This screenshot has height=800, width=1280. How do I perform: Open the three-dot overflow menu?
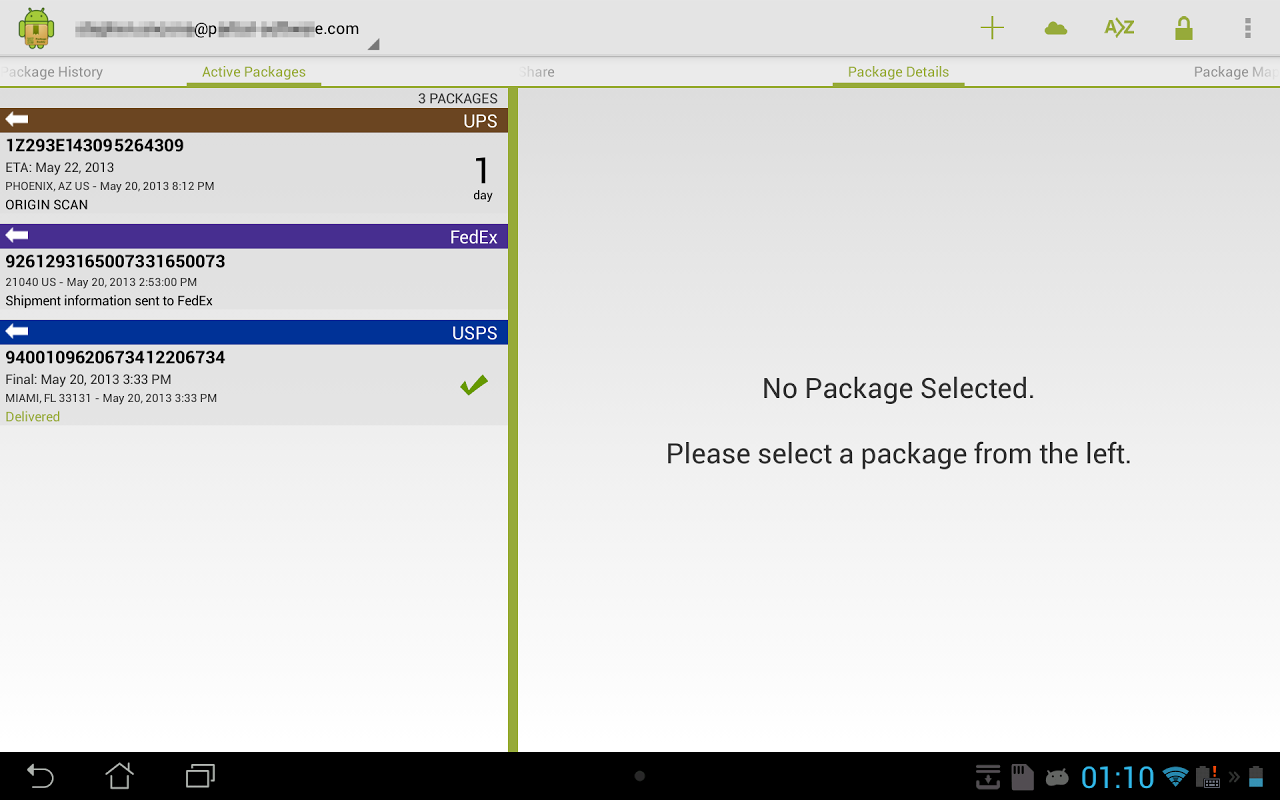pos(1247,28)
